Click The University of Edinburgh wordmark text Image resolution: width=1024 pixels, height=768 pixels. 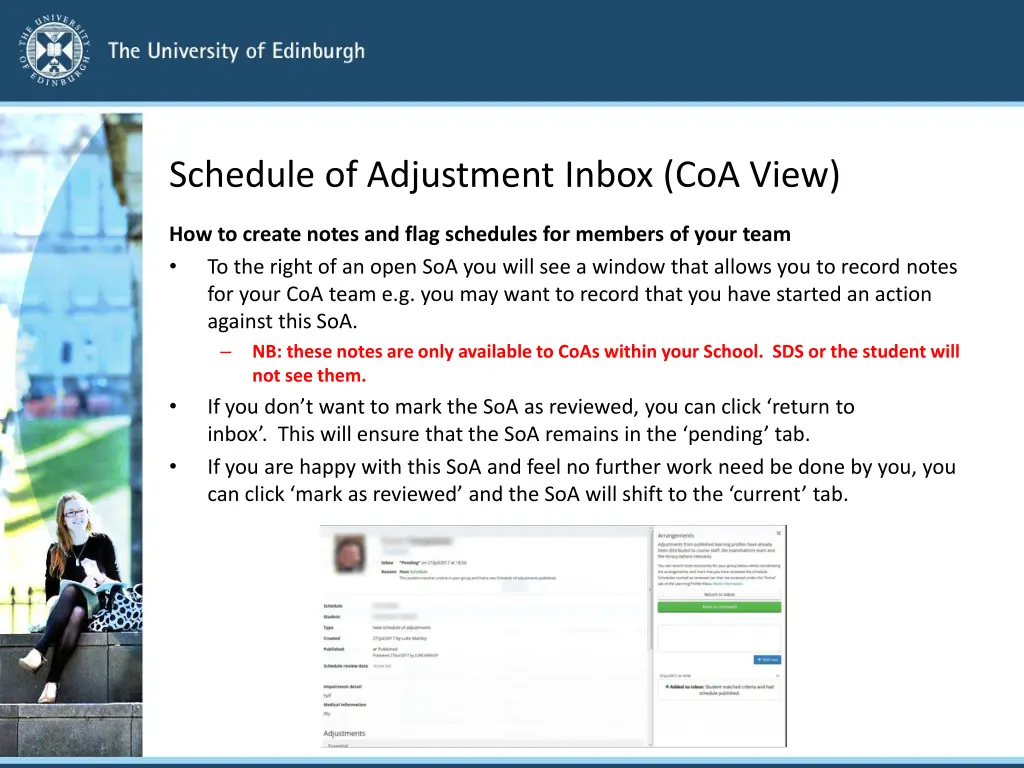tap(236, 50)
